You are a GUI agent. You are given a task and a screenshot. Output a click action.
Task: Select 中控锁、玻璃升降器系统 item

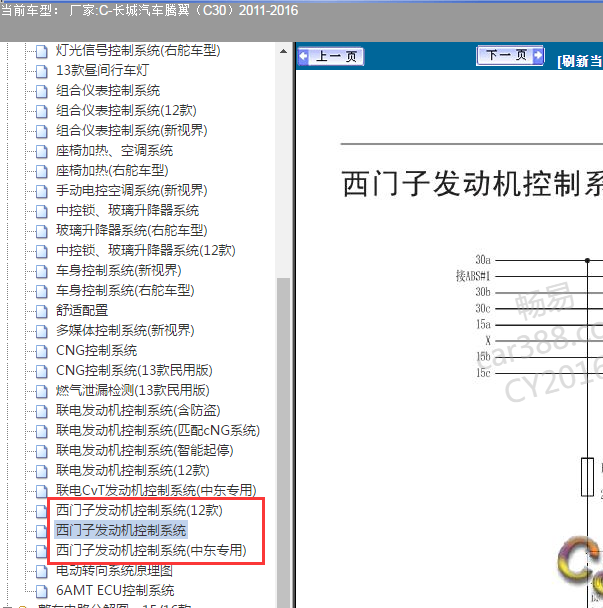point(127,211)
